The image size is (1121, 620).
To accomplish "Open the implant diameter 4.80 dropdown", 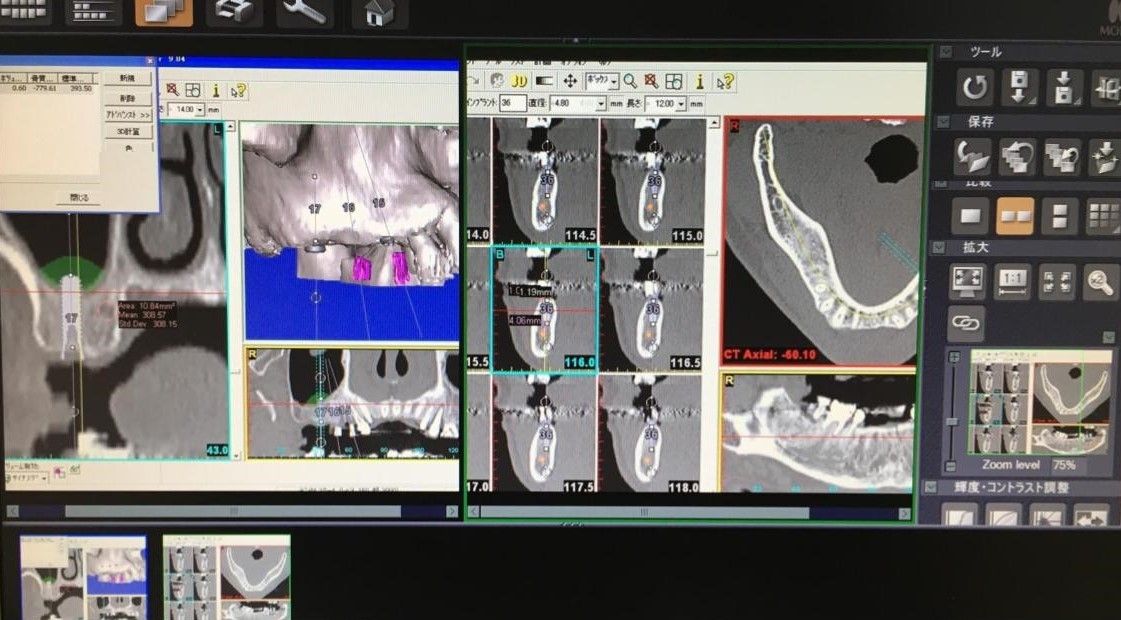I will [x=600, y=104].
